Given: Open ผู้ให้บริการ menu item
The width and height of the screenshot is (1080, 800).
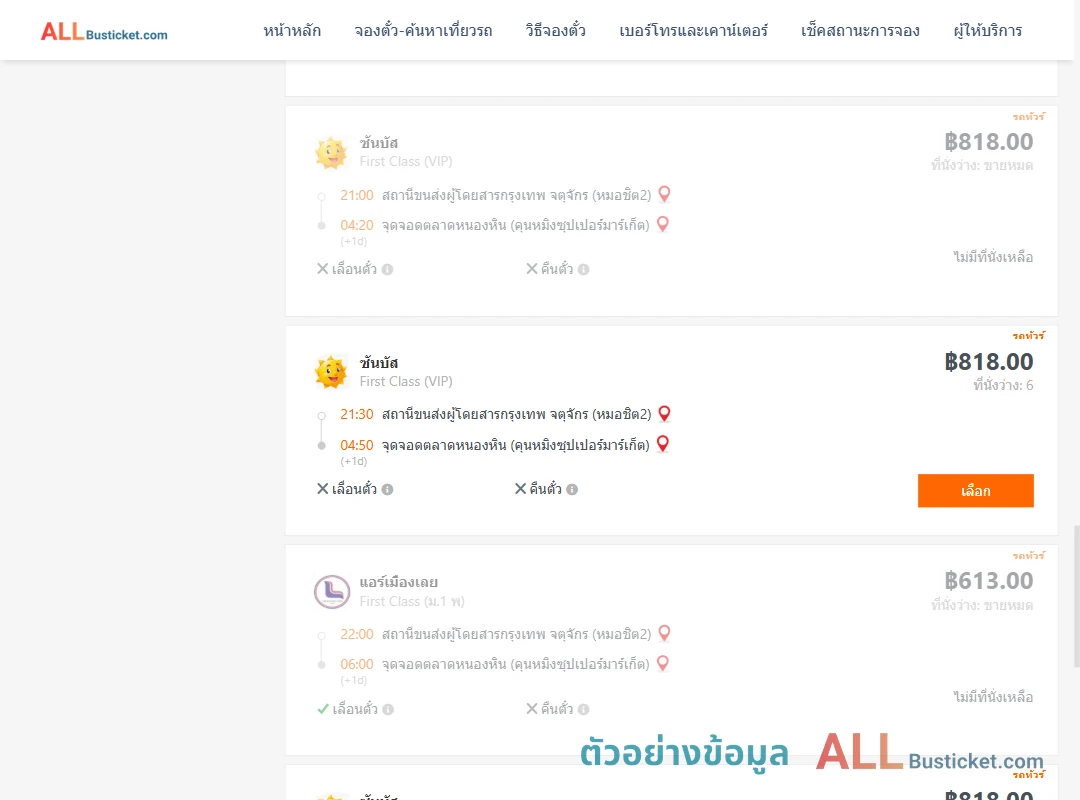Looking at the screenshot, I should click(x=987, y=30).
